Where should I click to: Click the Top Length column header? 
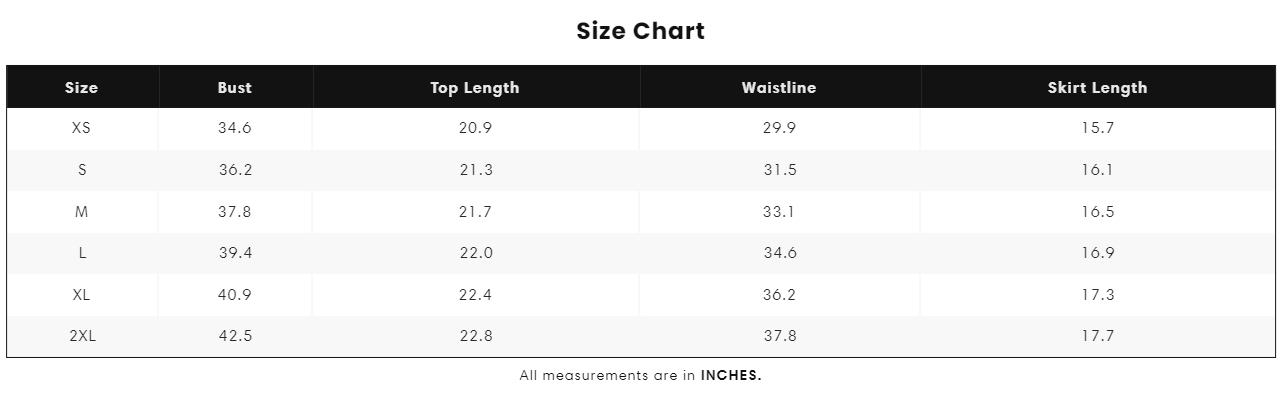475,88
